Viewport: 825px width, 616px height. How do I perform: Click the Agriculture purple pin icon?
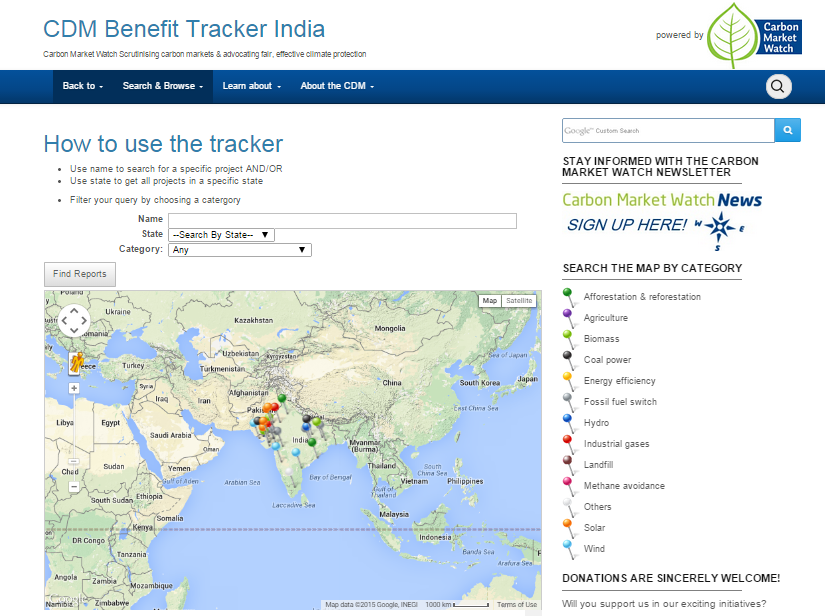coord(568,318)
